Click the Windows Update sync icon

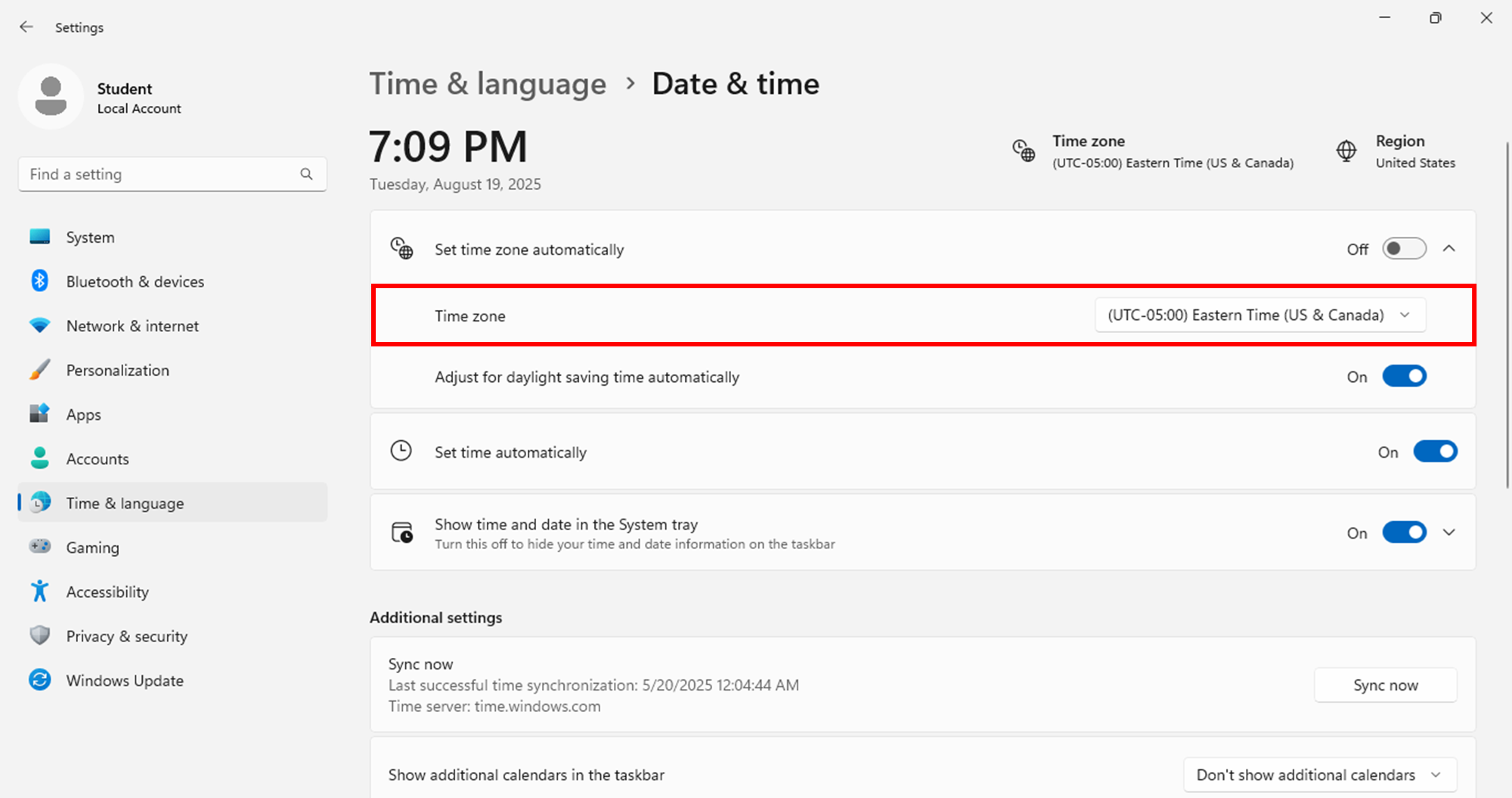click(x=39, y=680)
